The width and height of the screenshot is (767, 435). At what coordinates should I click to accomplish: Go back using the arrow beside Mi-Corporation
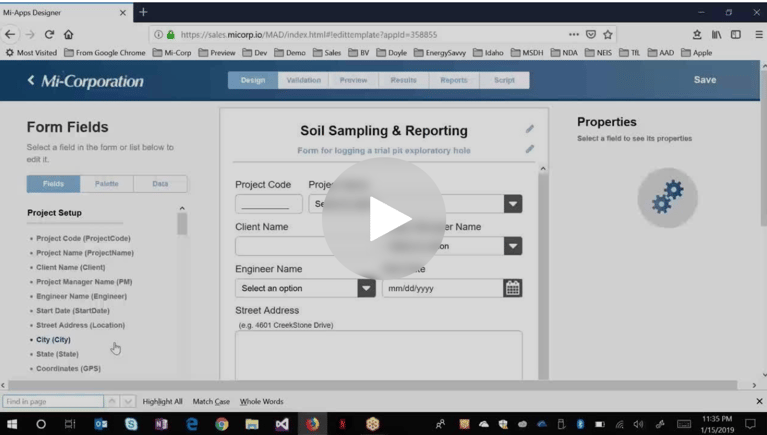[x=31, y=80]
